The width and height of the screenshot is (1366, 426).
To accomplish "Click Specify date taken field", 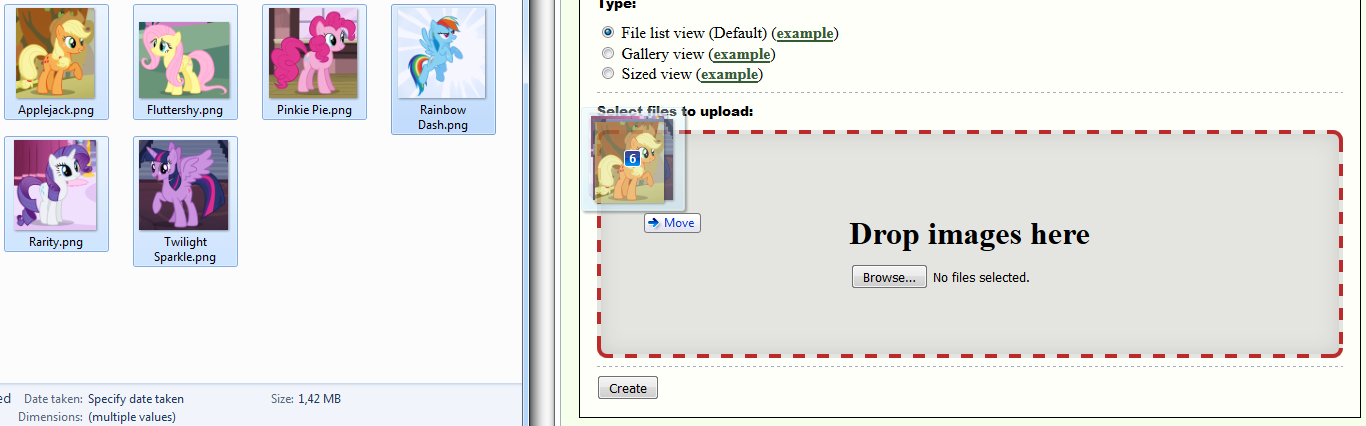I will click(136, 398).
